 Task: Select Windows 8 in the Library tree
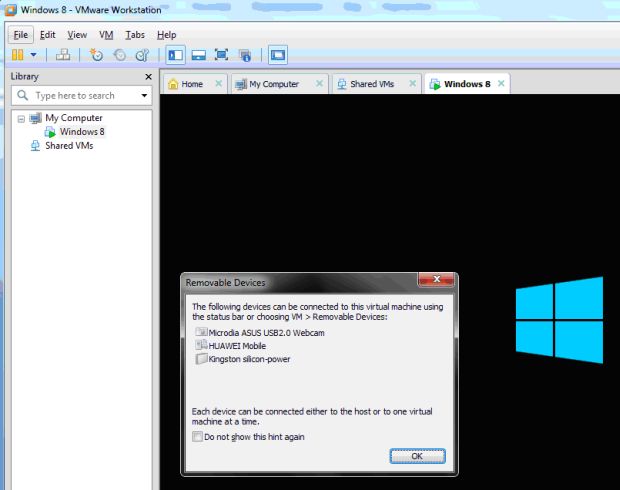coord(82,131)
